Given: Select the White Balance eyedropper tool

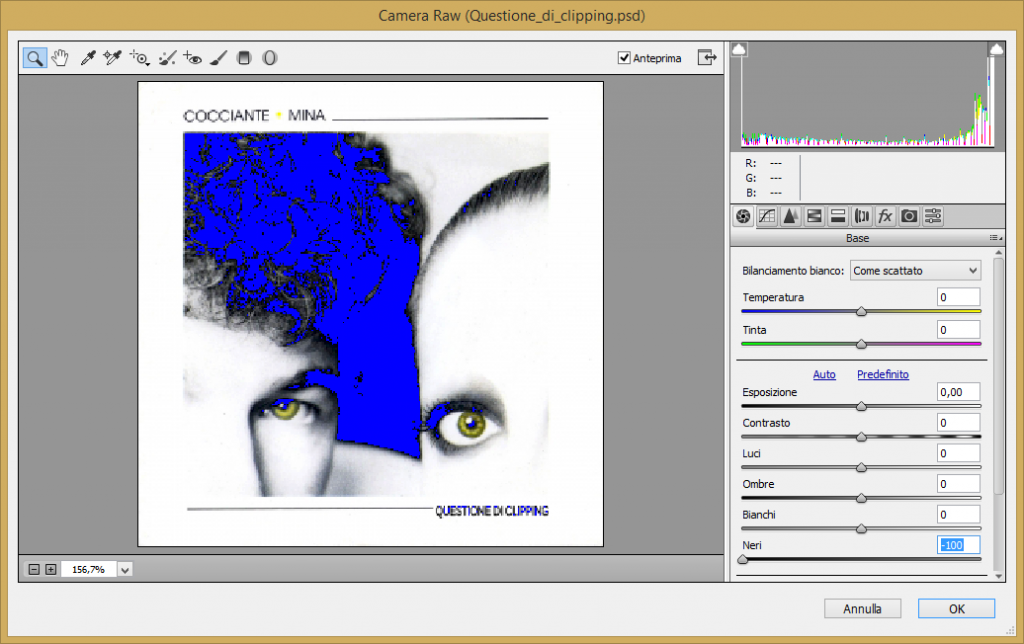Looking at the screenshot, I should [x=88, y=58].
